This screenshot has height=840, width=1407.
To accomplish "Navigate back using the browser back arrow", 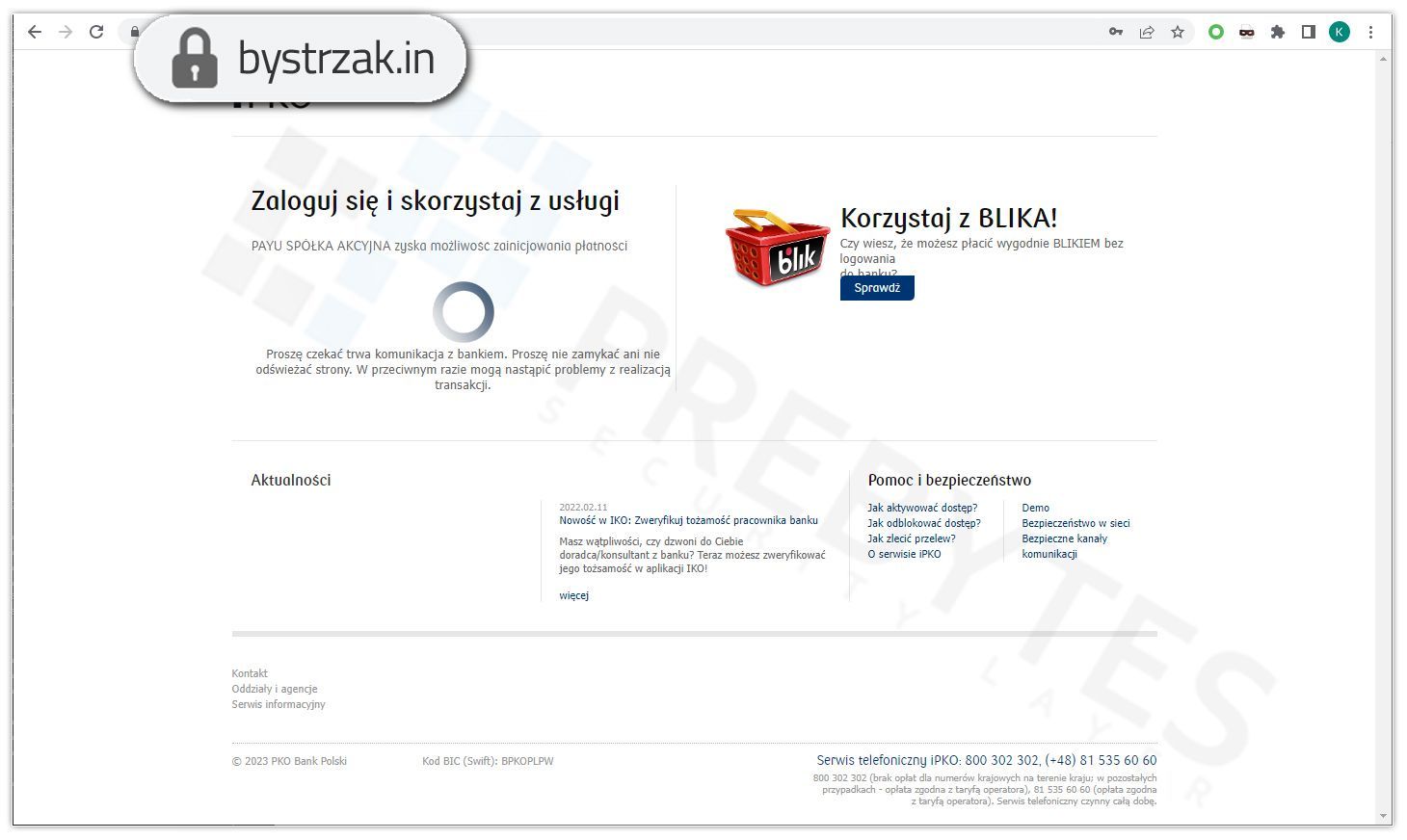I will tap(35, 31).
